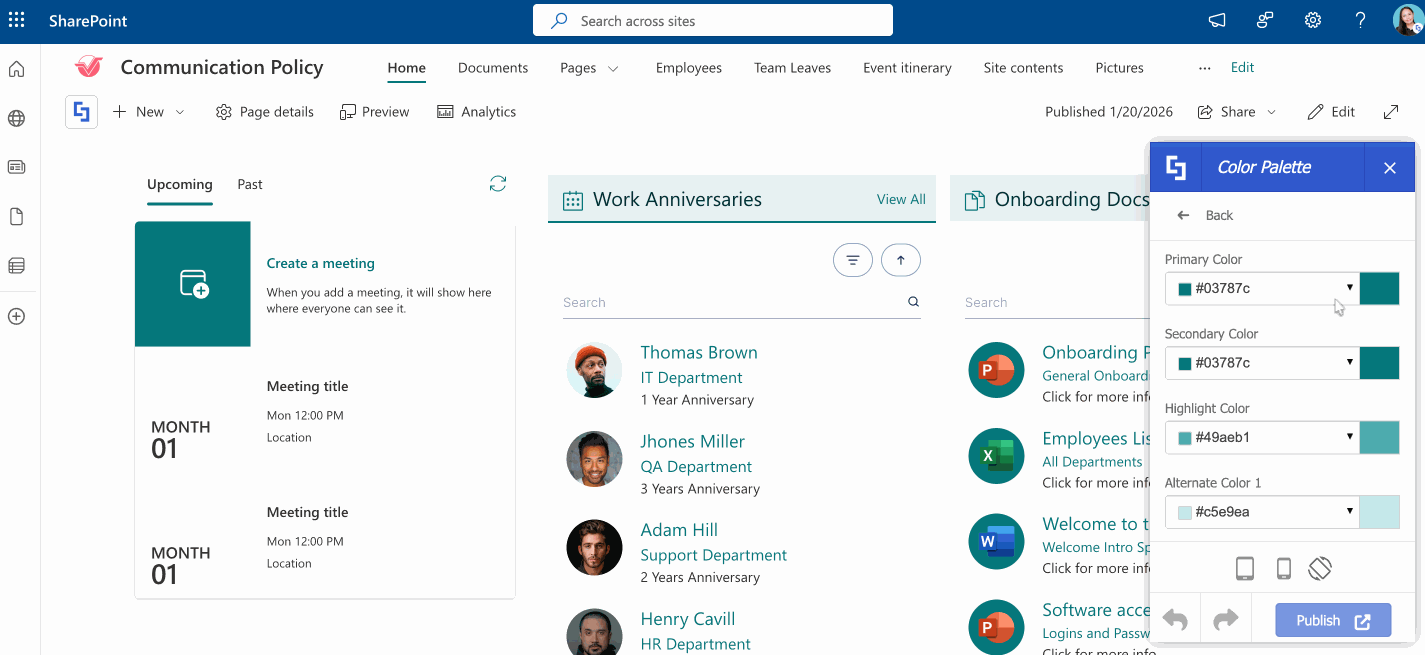
Task: Switch to the Past meetings tab
Action: (249, 184)
